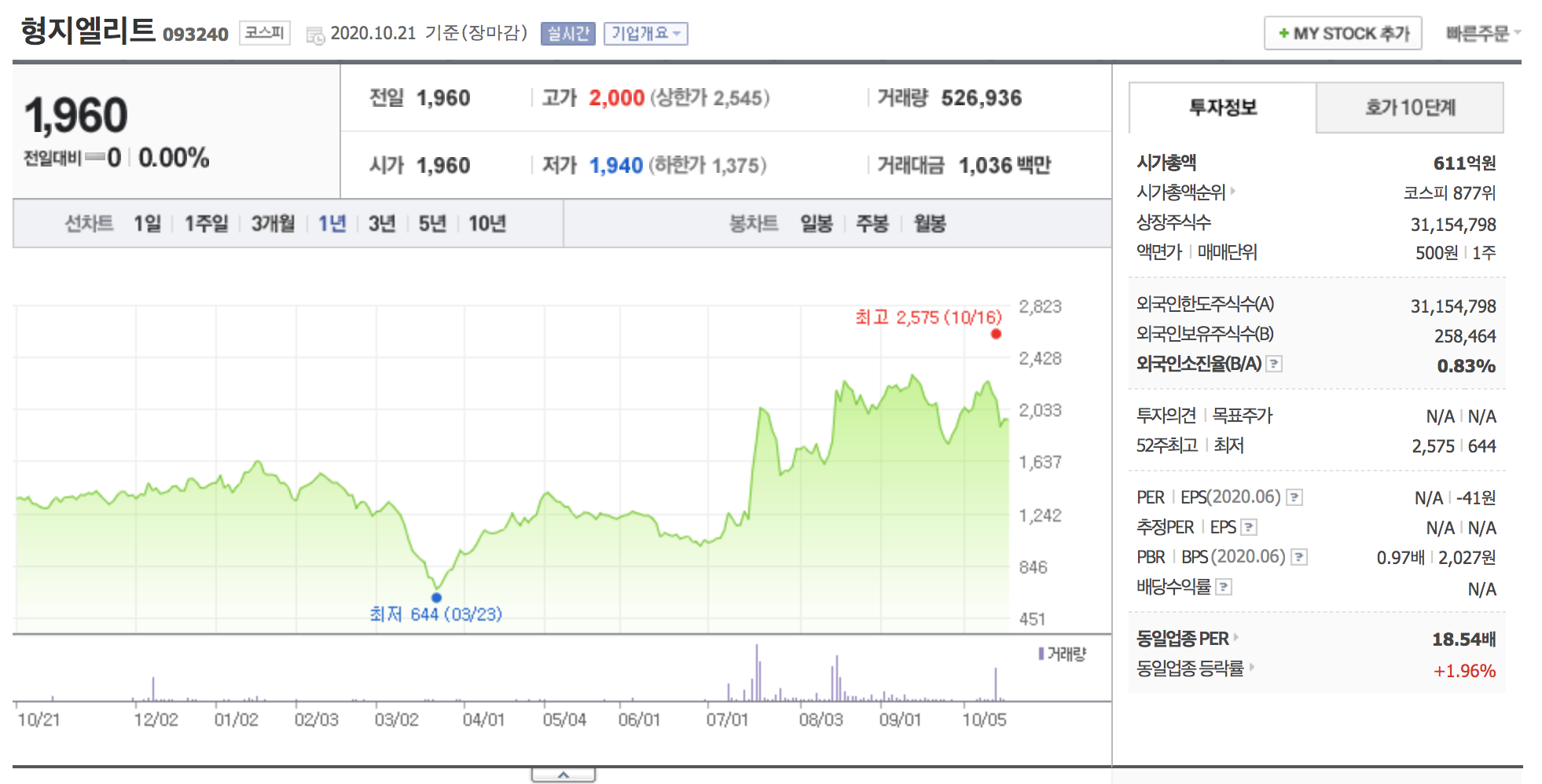This screenshot has height=784, width=1542.
Task: Click the 외국인보유주식수 value 258,464
Action: (1465, 336)
